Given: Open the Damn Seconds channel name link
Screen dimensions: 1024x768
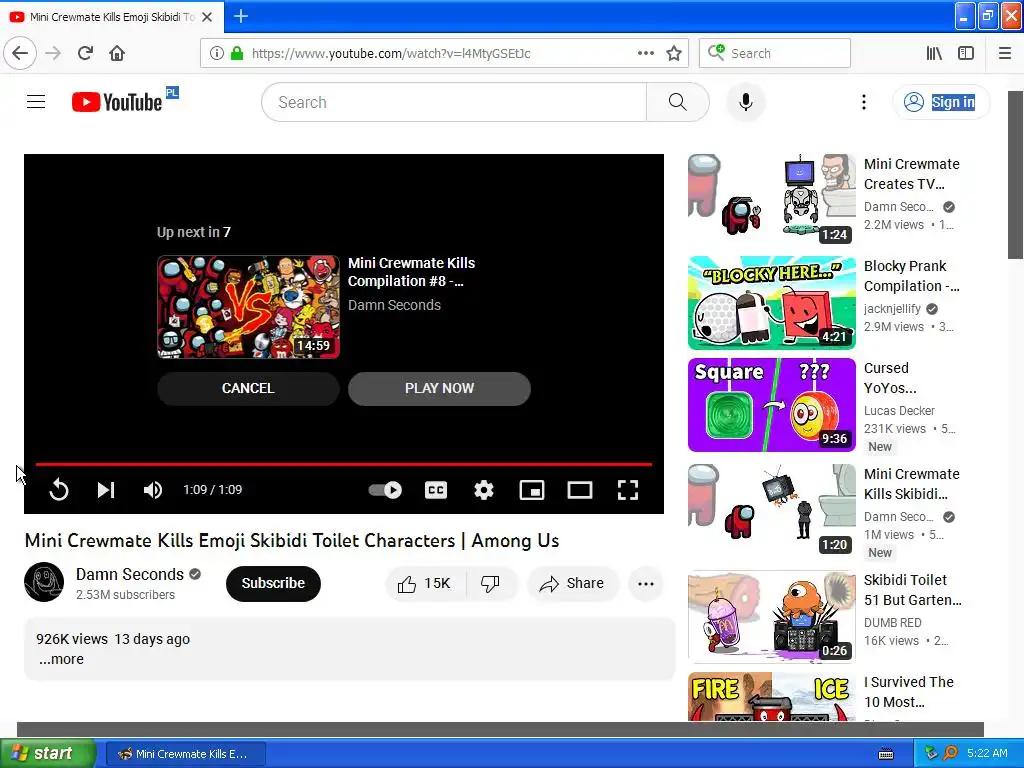Looking at the screenshot, I should pyautogui.click(x=129, y=574).
